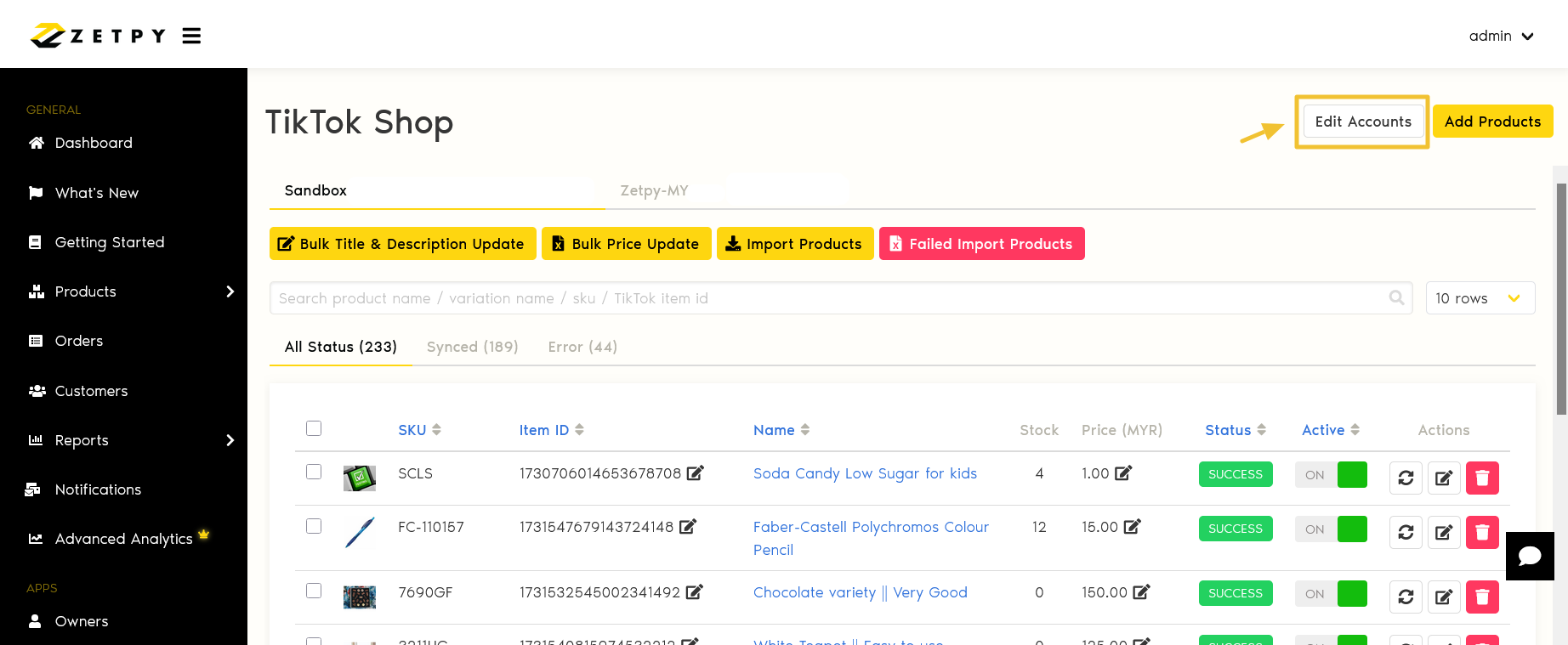
Task: Sync the SCLS product row
Action: [x=1406, y=478]
